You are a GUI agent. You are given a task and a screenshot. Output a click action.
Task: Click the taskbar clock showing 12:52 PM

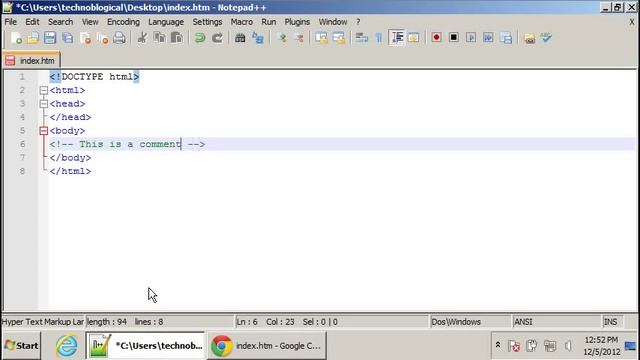(x=601, y=346)
